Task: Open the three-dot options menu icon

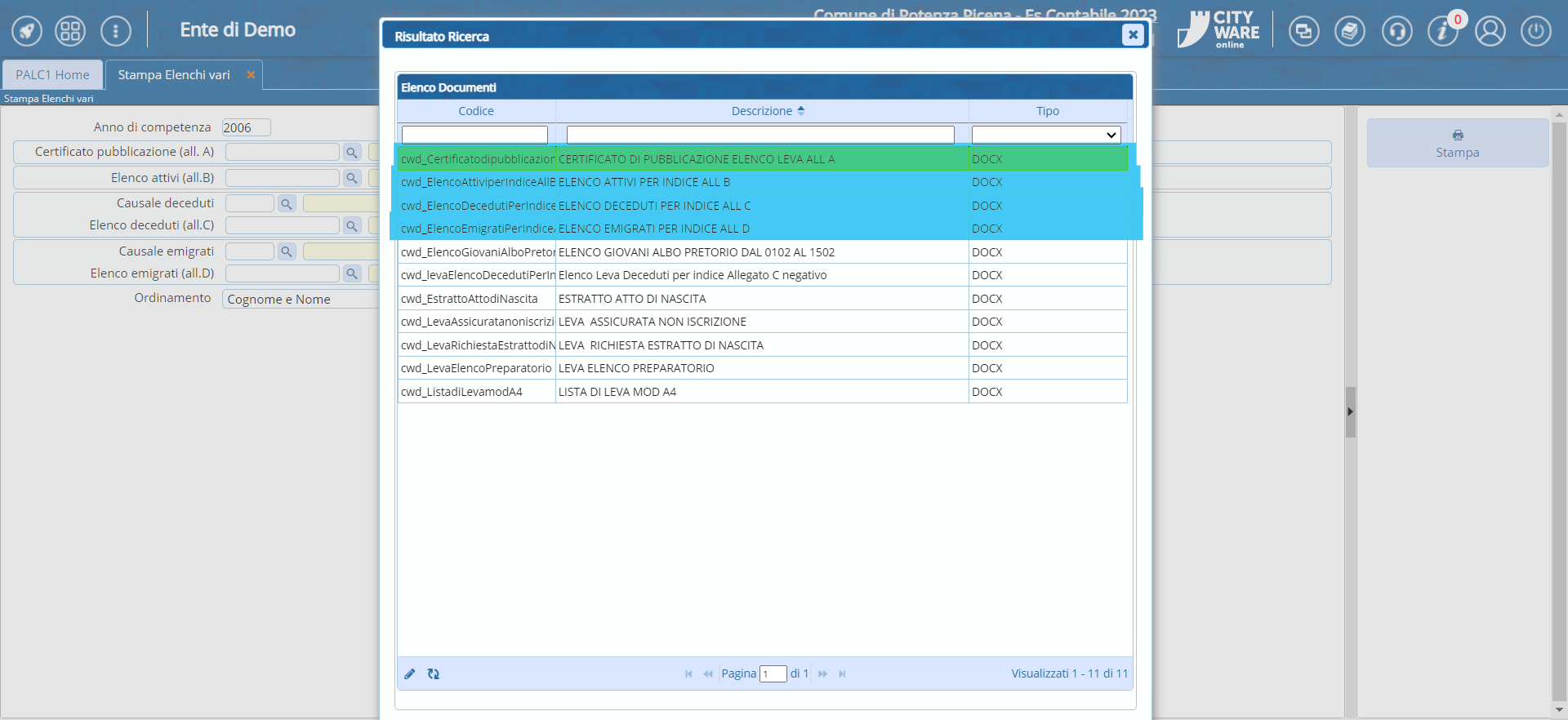Action: (x=115, y=32)
